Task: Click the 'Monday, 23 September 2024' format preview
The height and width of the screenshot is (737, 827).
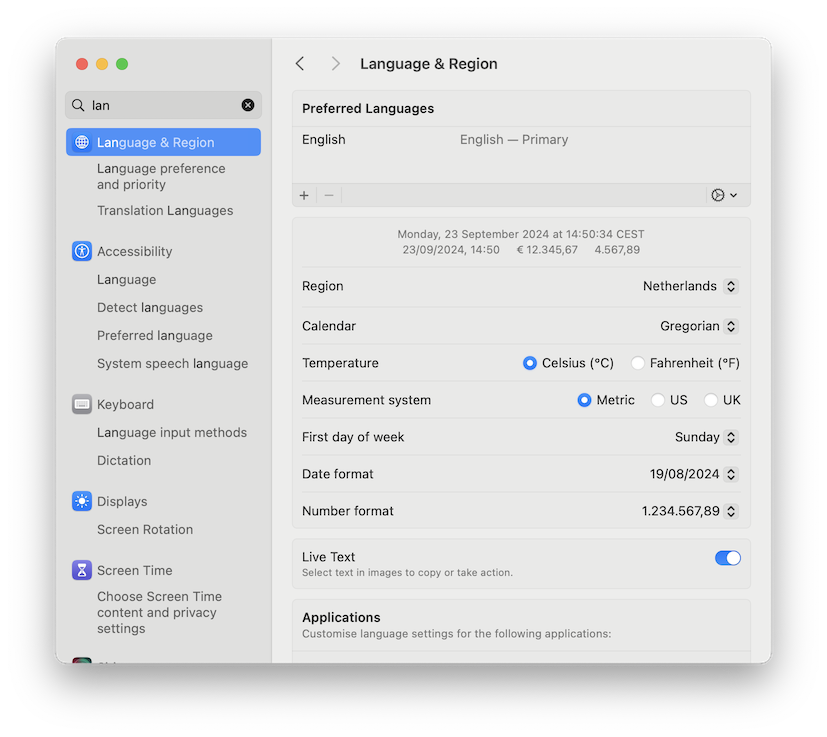Action: pyautogui.click(x=521, y=234)
